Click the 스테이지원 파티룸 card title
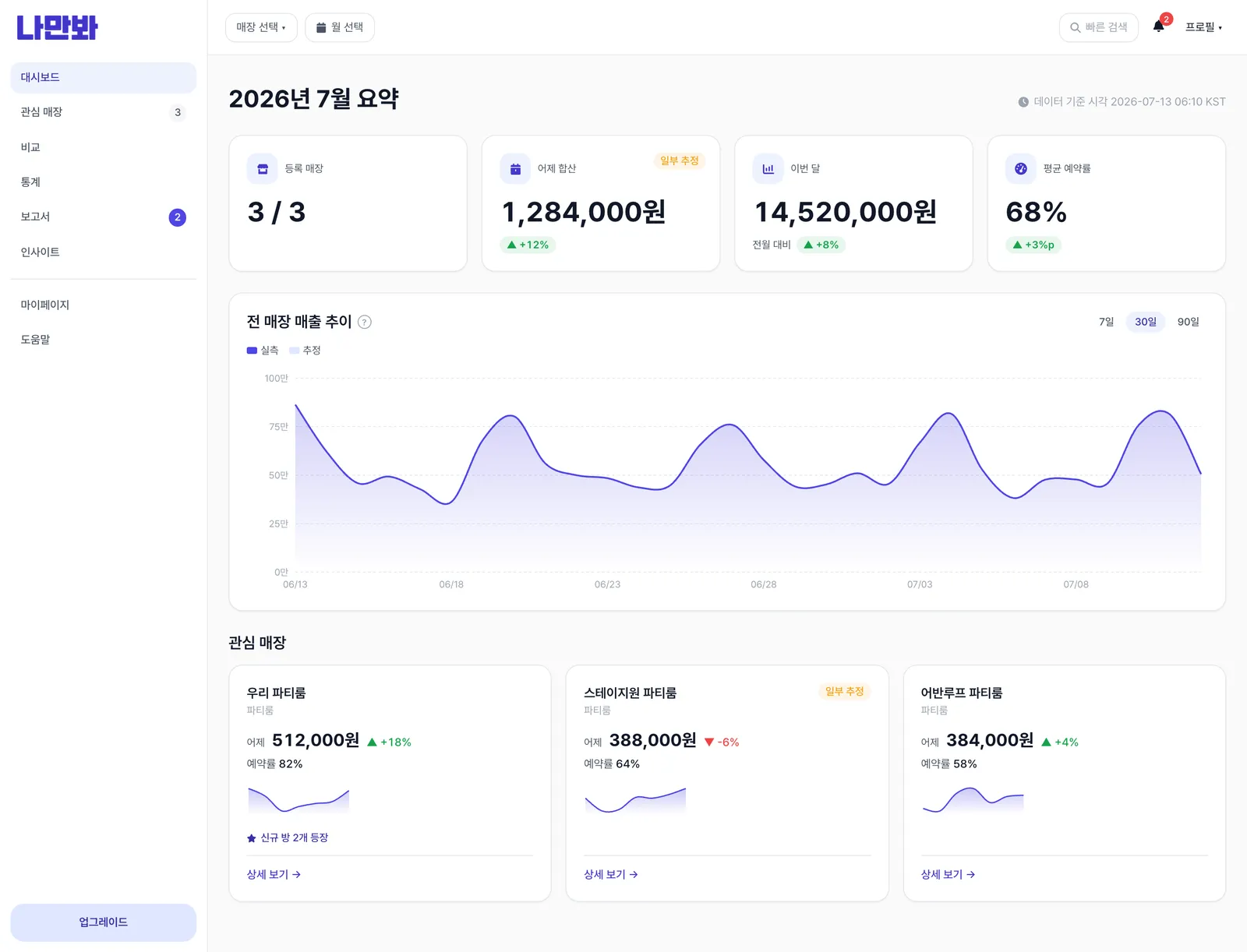1247x952 pixels. (630, 693)
